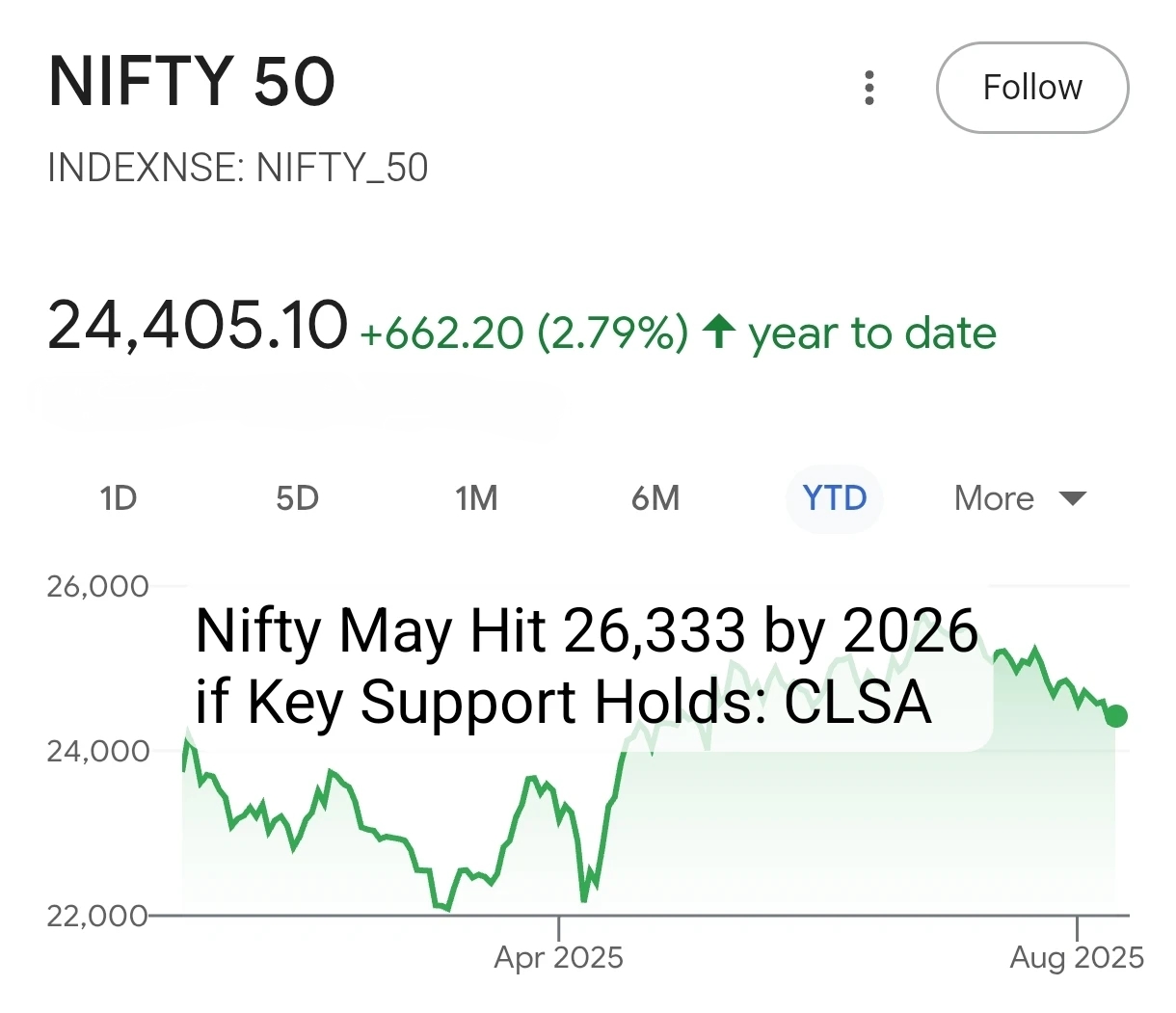Select the highlighted YTD tab
This screenshot has height=1013, width=1176.
pos(835,498)
